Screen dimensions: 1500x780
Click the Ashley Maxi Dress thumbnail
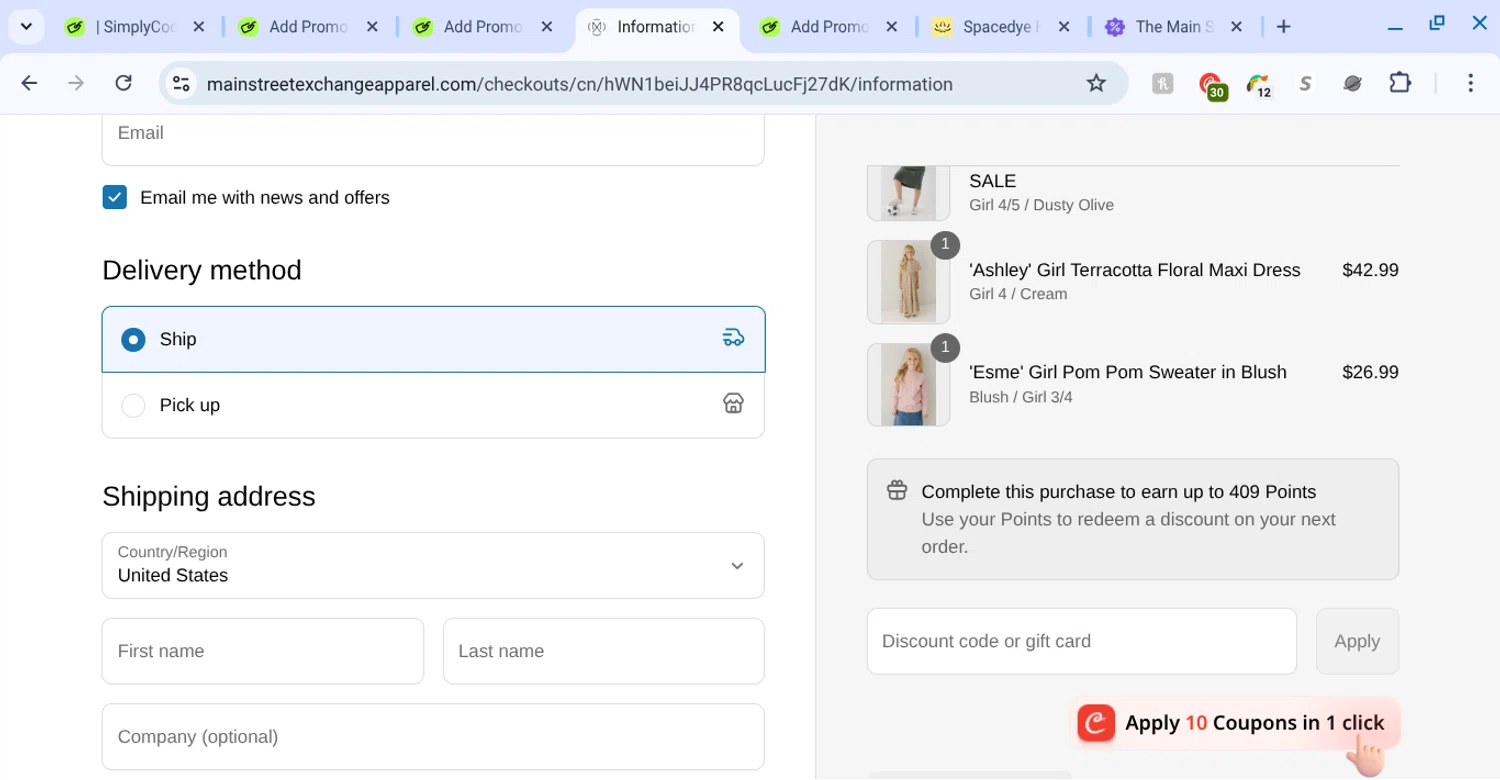pyautogui.click(x=908, y=282)
